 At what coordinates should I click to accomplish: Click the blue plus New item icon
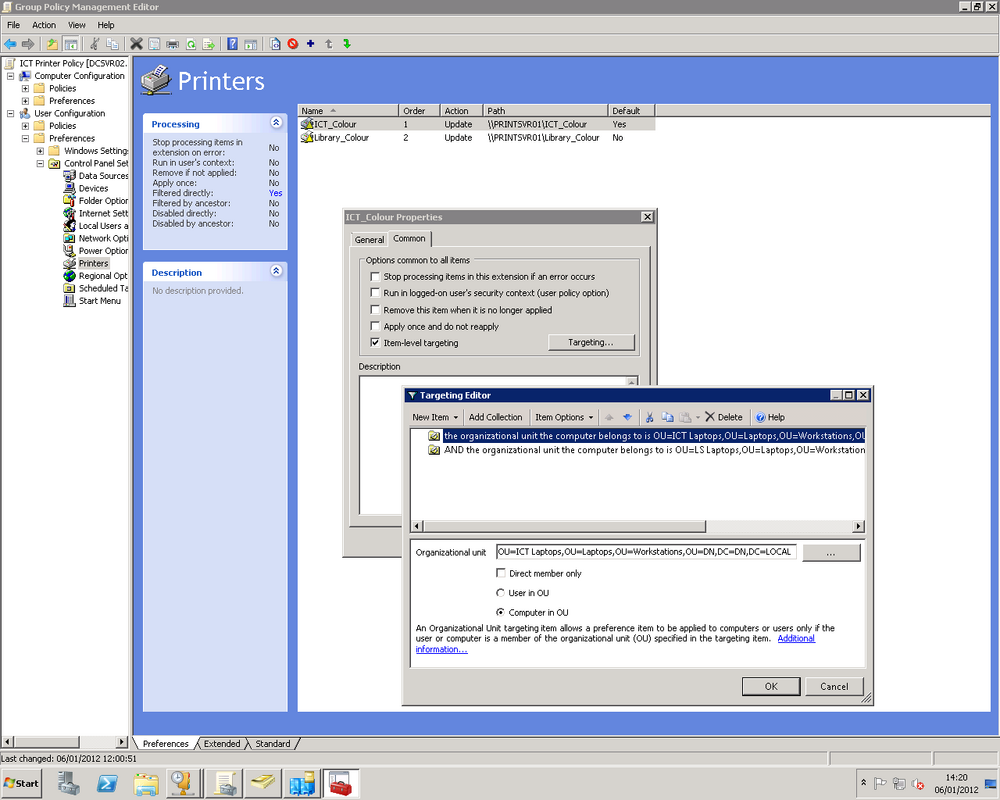click(311, 43)
